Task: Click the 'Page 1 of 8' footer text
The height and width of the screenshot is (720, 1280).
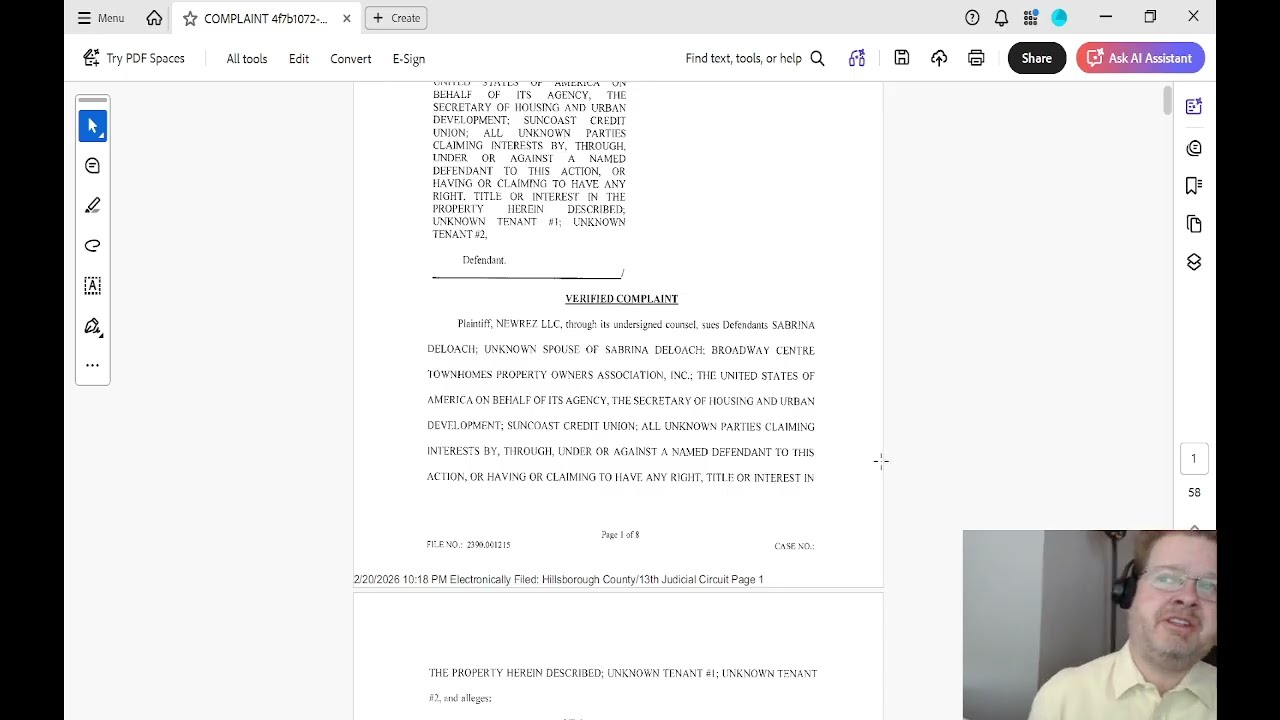Action: click(x=620, y=535)
